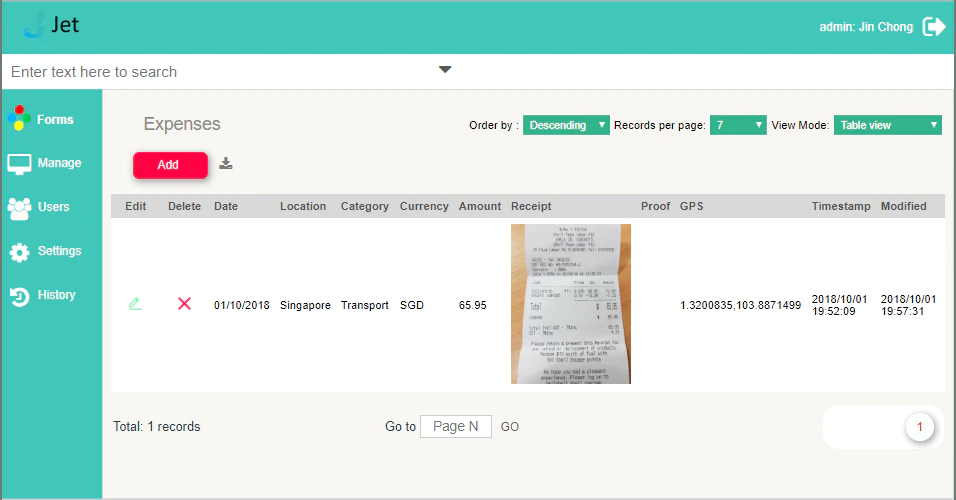Open the Table view mode dropdown
The image size is (956, 500).
(x=887, y=125)
